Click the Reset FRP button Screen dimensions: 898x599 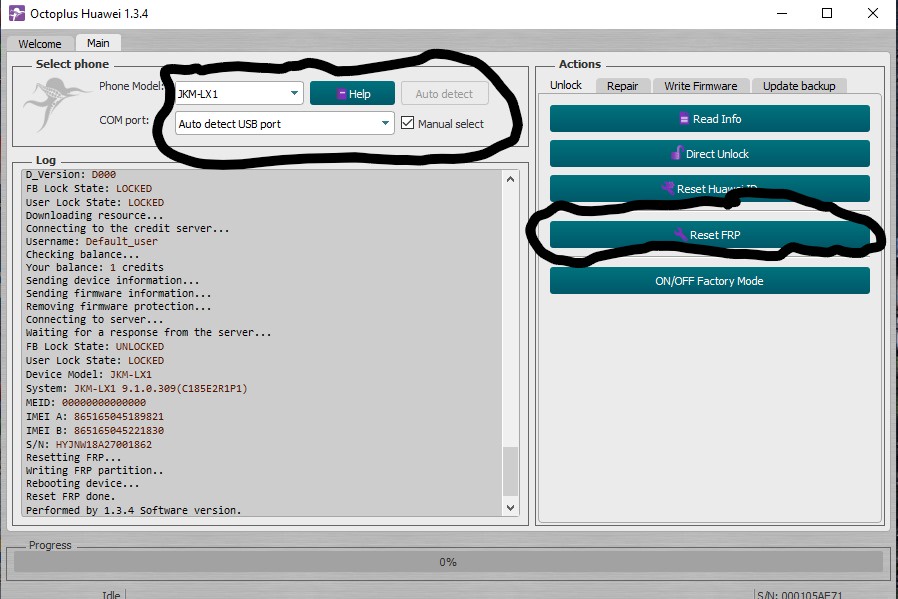click(710, 235)
